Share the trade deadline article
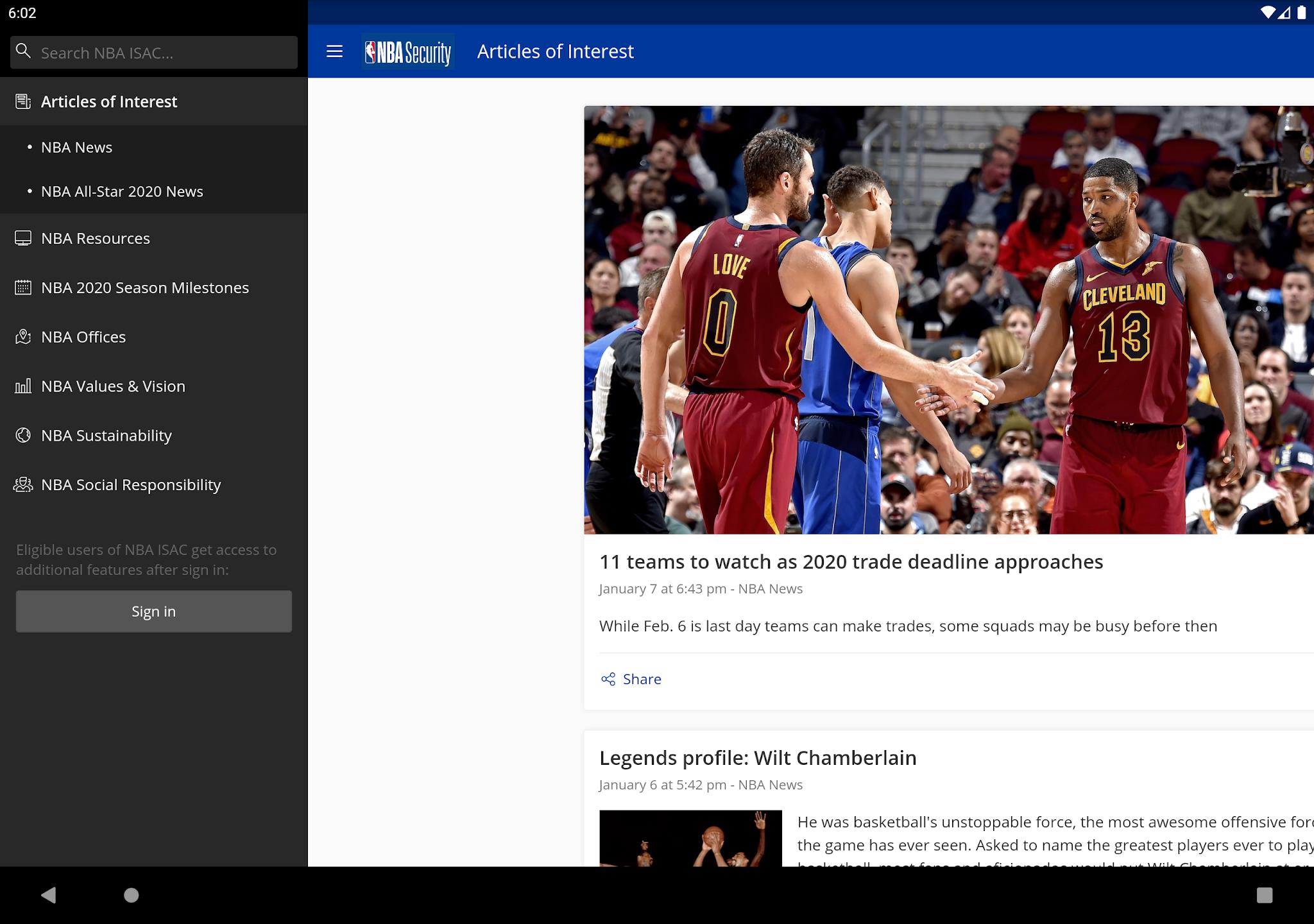 pyautogui.click(x=631, y=679)
